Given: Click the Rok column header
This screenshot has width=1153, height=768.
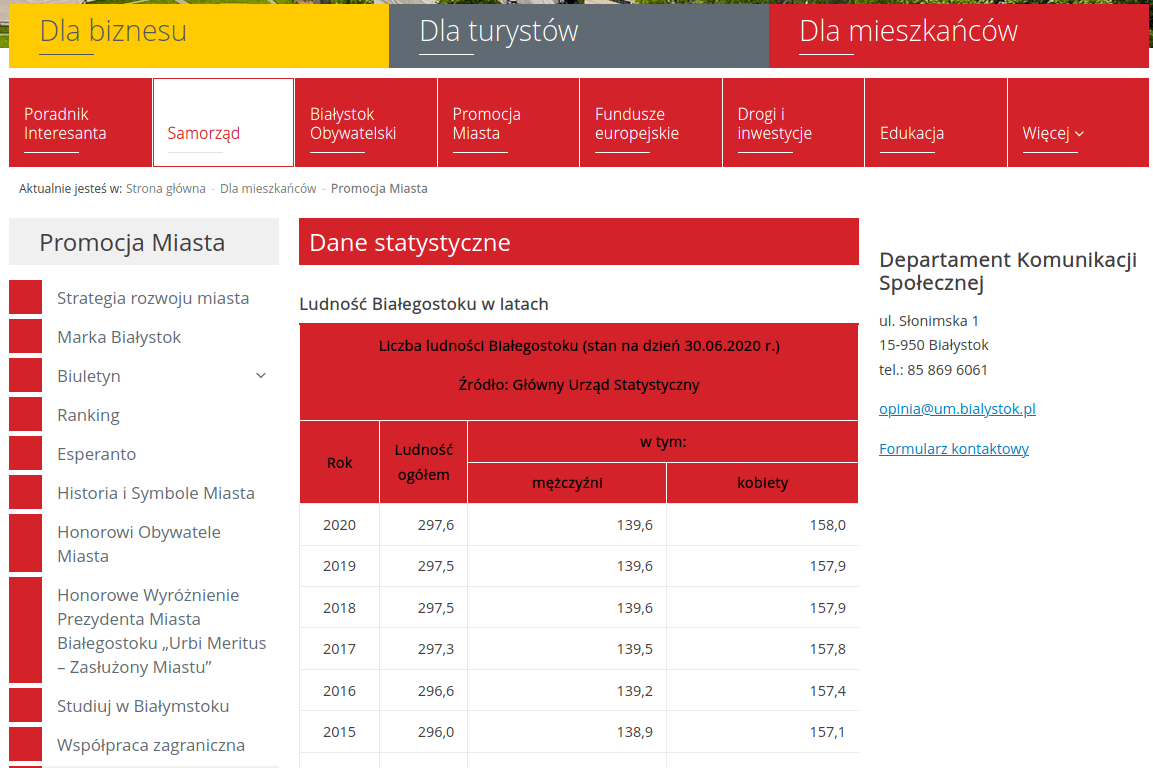Looking at the screenshot, I should (x=340, y=463).
